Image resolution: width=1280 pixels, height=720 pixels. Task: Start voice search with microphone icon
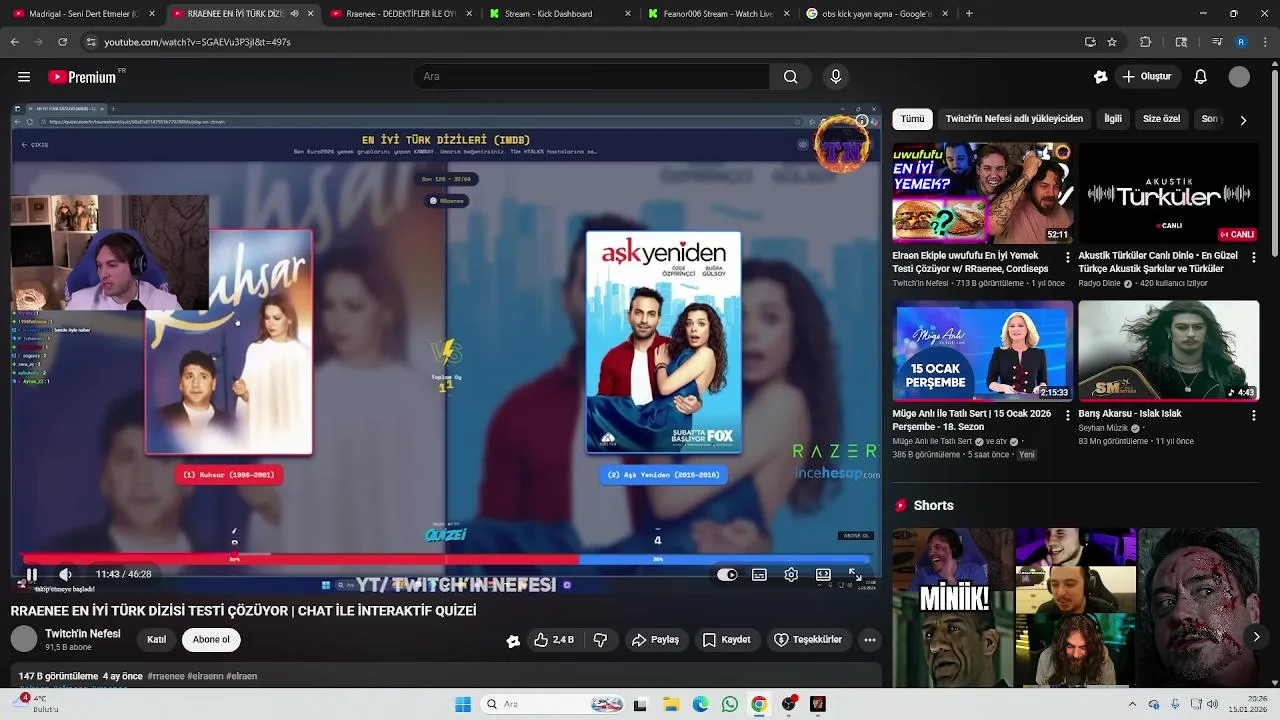(836, 77)
